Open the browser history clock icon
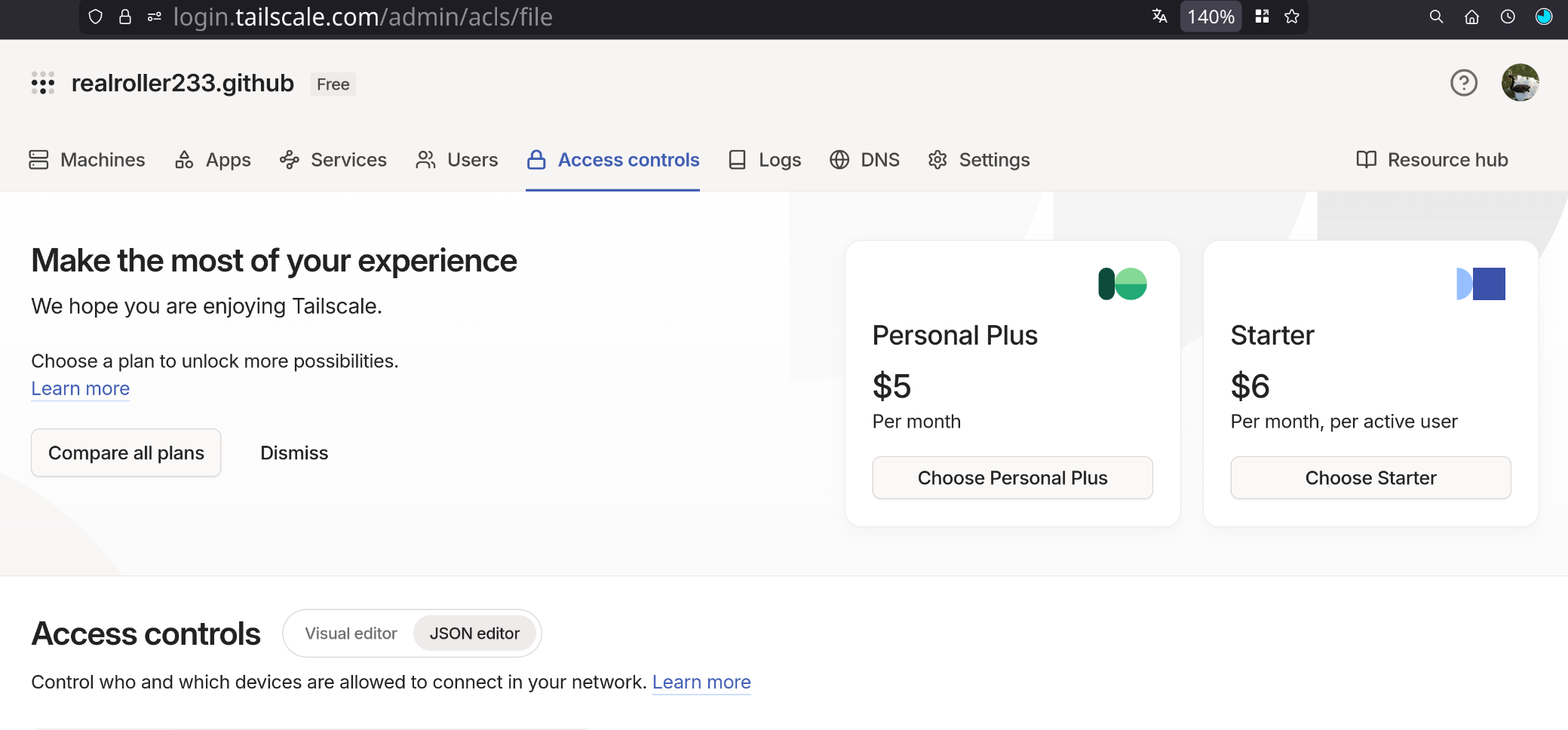This screenshot has width=1568, height=730. [x=1508, y=17]
